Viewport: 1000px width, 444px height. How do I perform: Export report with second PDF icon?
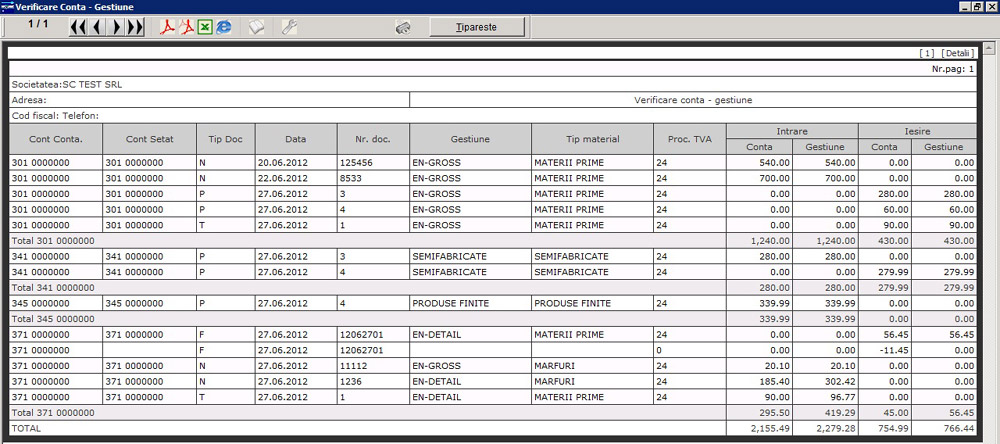(x=186, y=27)
